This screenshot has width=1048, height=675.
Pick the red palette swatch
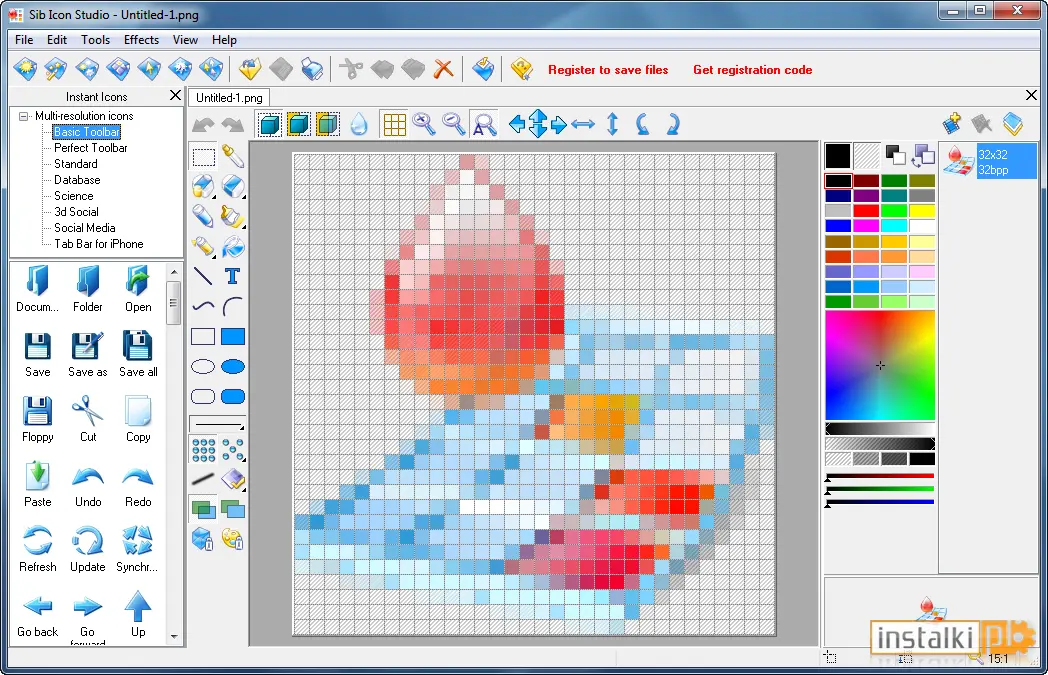click(866, 211)
